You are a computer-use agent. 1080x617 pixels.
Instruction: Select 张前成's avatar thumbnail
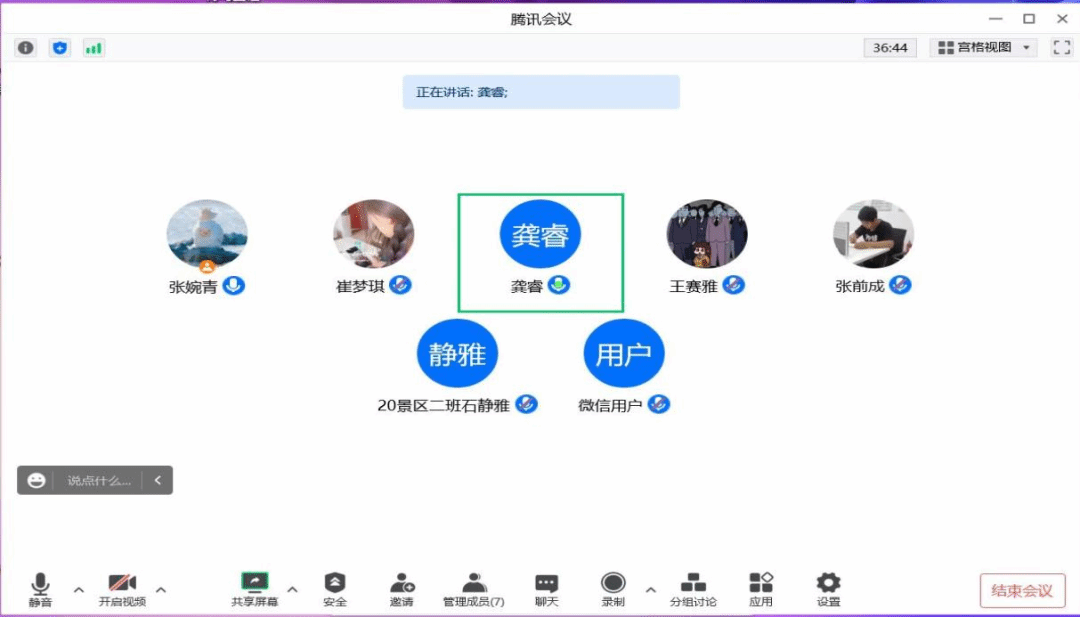pos(873,234)
